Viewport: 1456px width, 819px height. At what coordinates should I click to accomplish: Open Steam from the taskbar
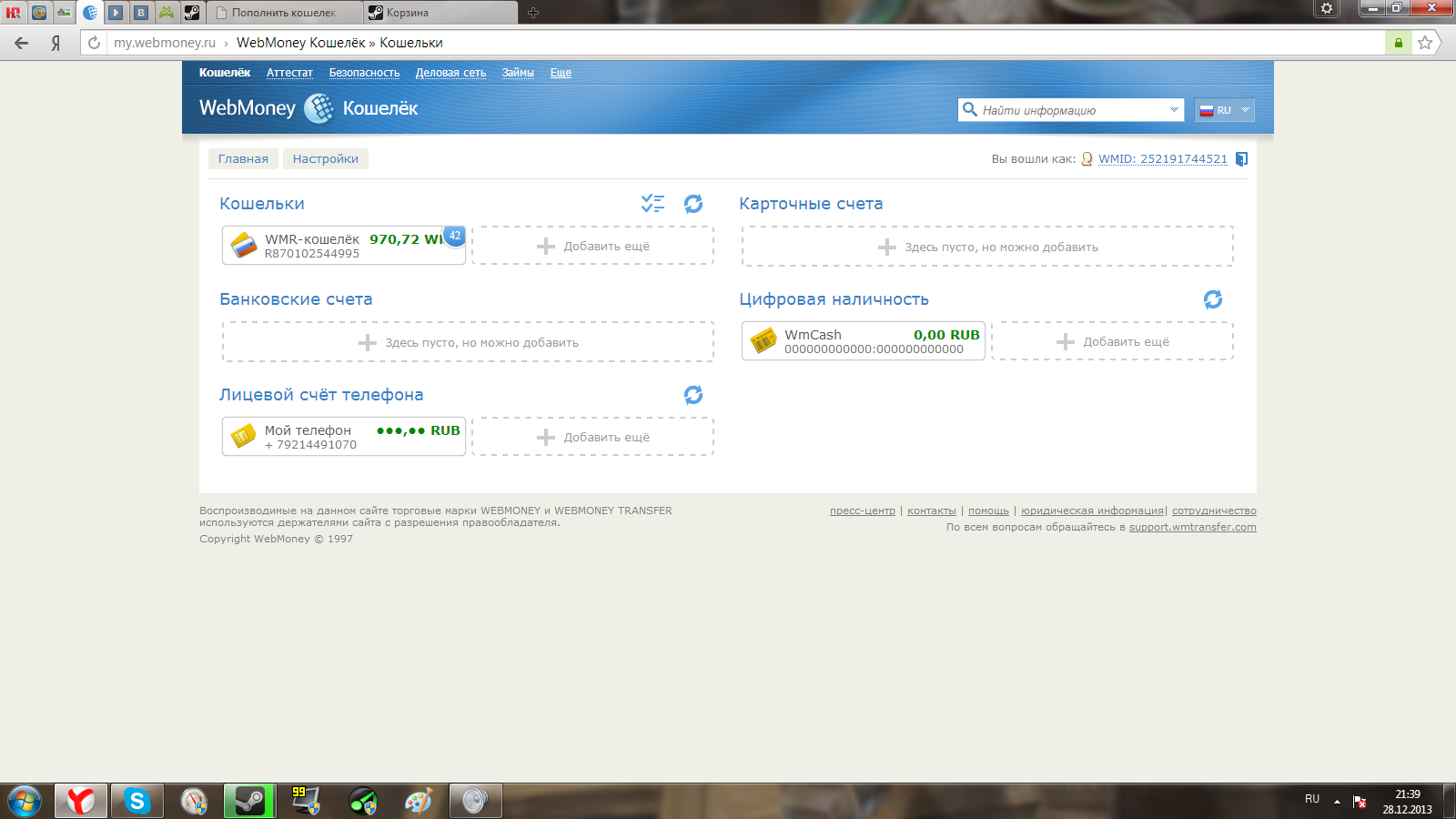click(249, 801)
